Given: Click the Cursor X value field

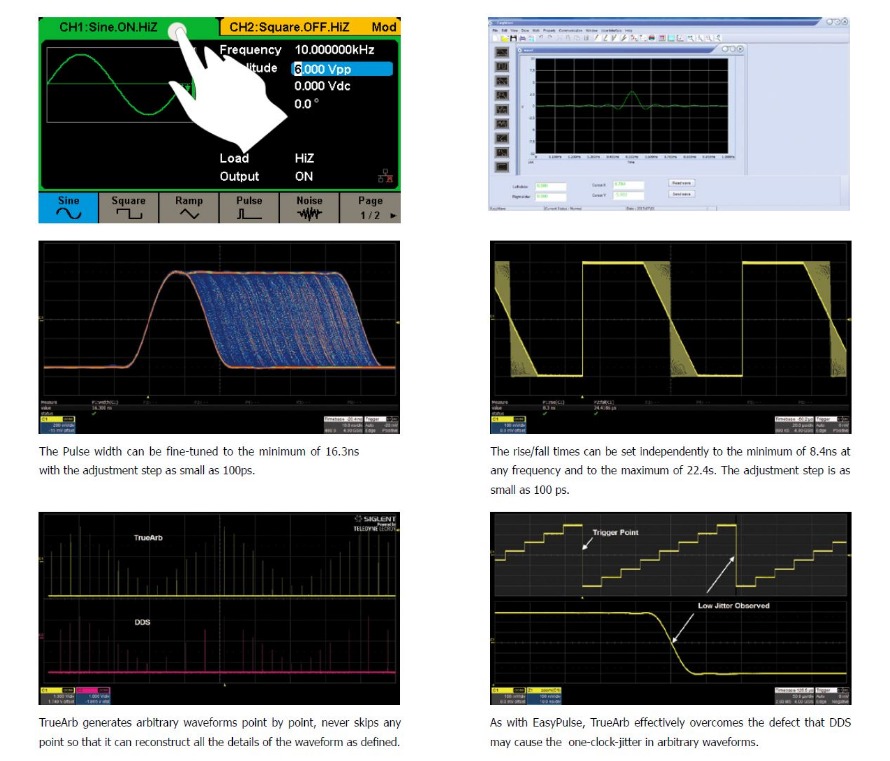Looking at the screenshot, I should 628,185.
